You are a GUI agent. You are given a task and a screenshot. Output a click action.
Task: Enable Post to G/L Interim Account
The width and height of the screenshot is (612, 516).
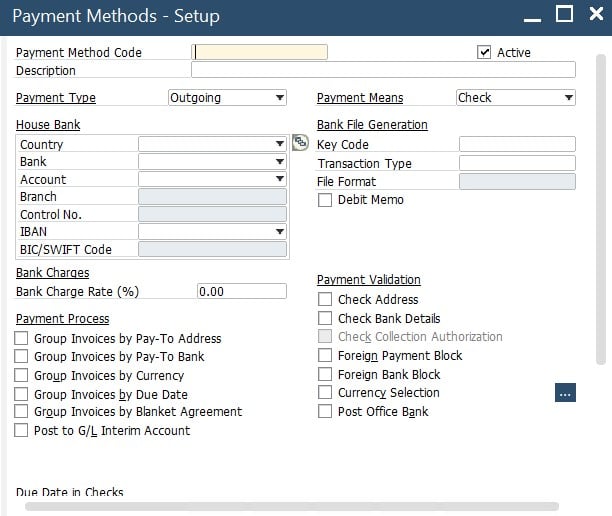22,430
